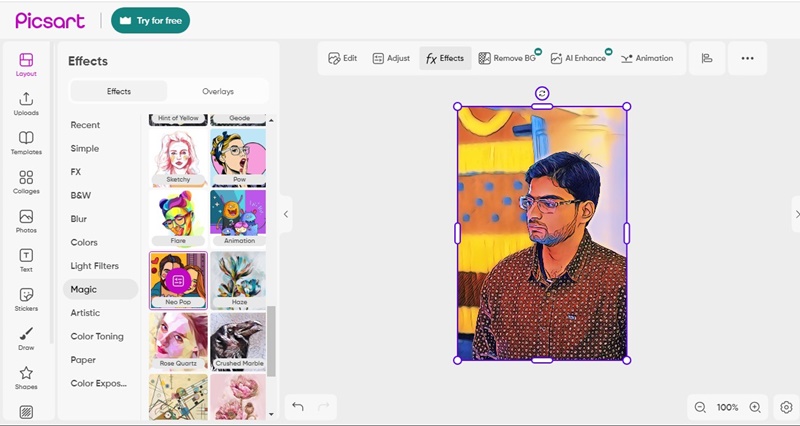Image resolution: width=800 pixels, height=426 pixels.
Task: Collapse the Effects panel with left chevron
Action: coord(286,214)
